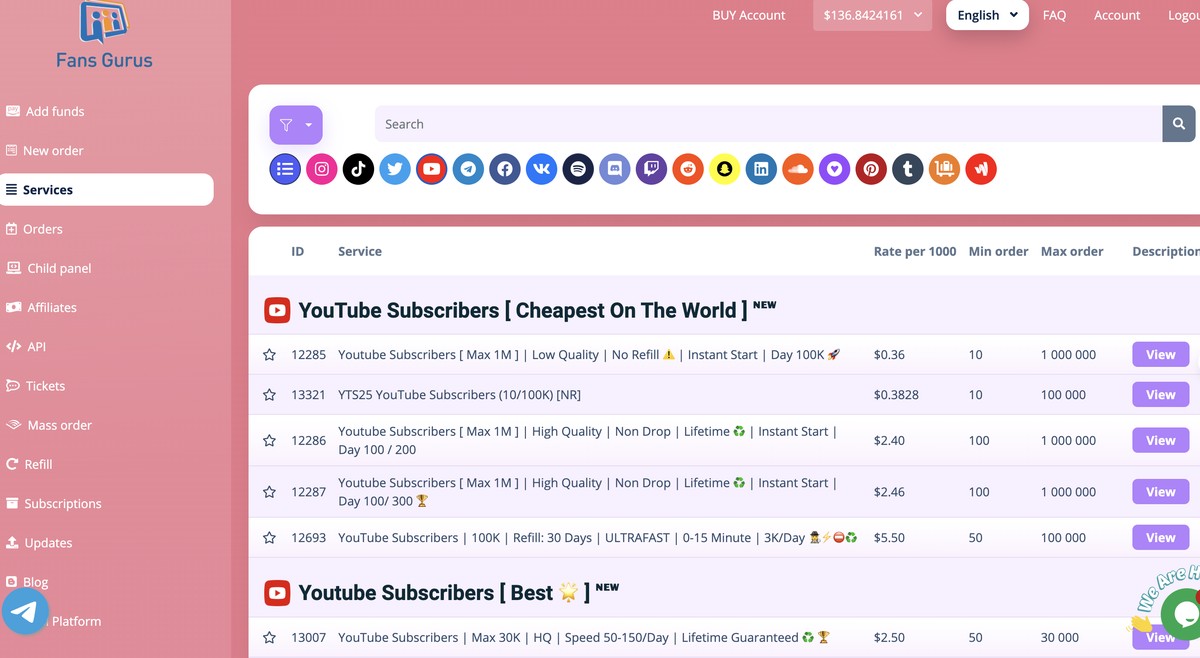1200x658 pixels.
Task: Open Subscriptions in sidebar
Action: point(53,504)
